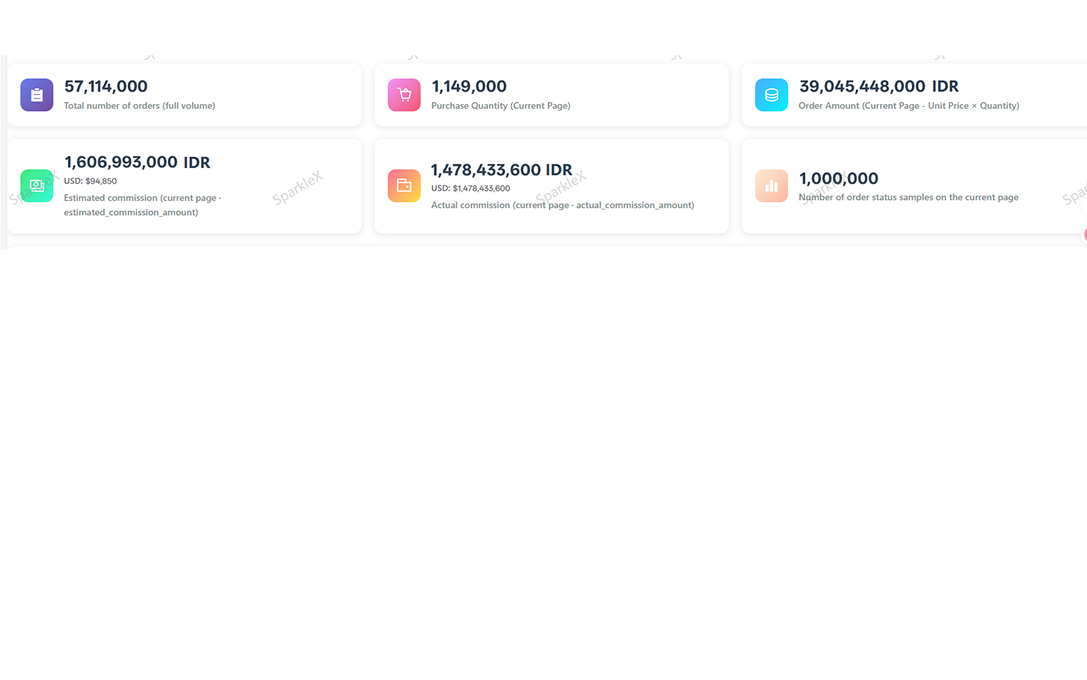Click the 1,606,993,000 IDR estimated commission value
Screen dimensions: 1087x680
(x=137, y=163)
